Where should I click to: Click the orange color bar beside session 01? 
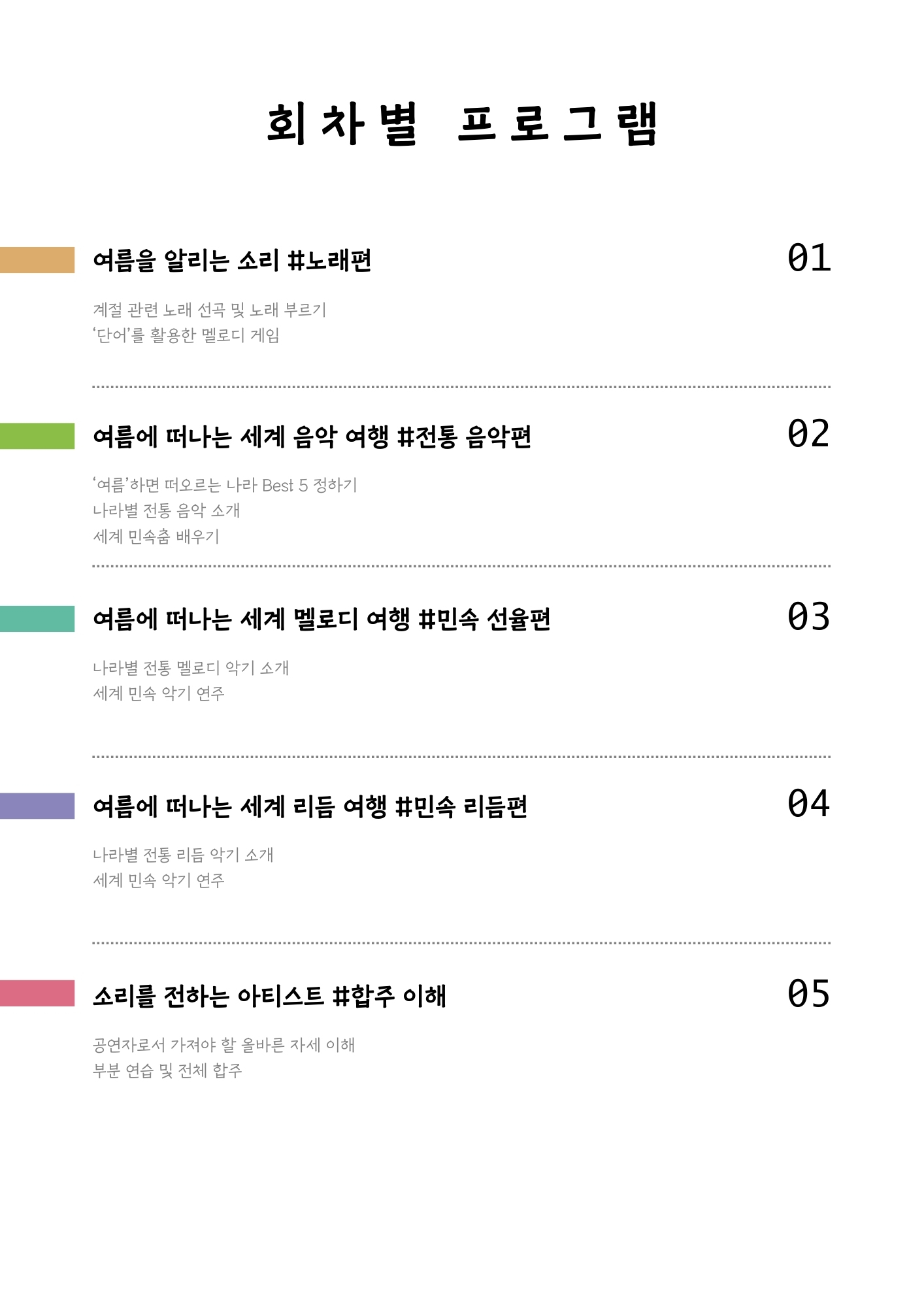coord(37,260)
